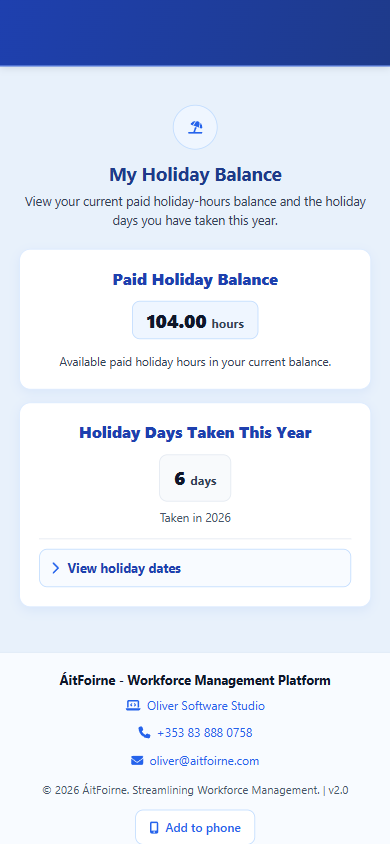
Task: Click the 104.00 hours balance badge
Action: (x=195, y=320)
